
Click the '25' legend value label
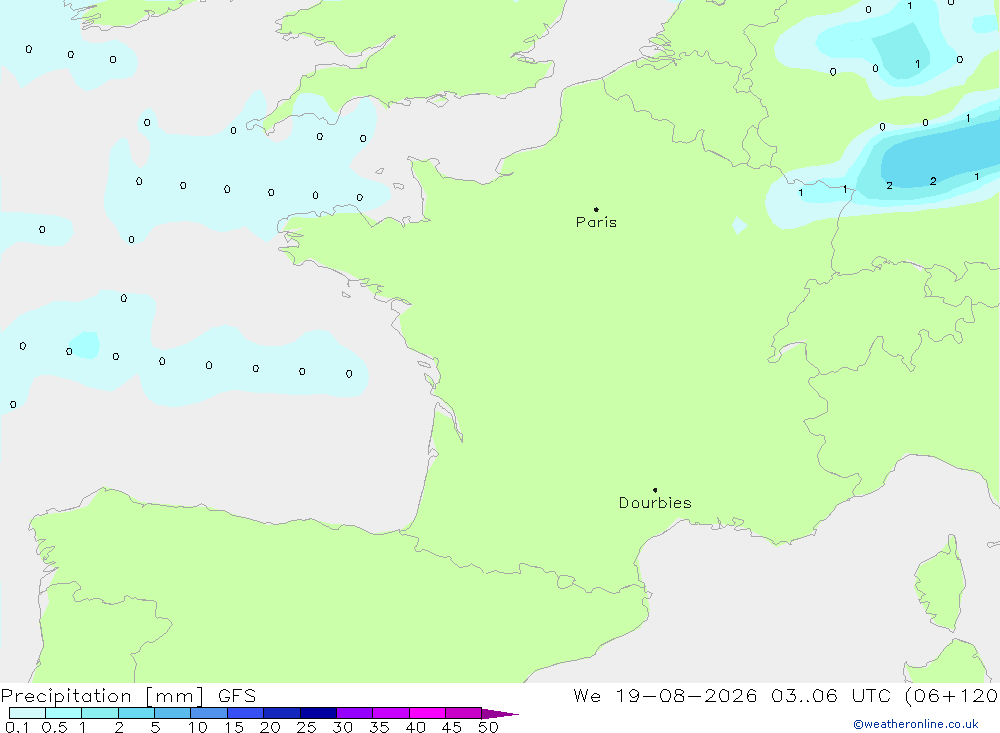pyautogui.click(x=306, y=727)
